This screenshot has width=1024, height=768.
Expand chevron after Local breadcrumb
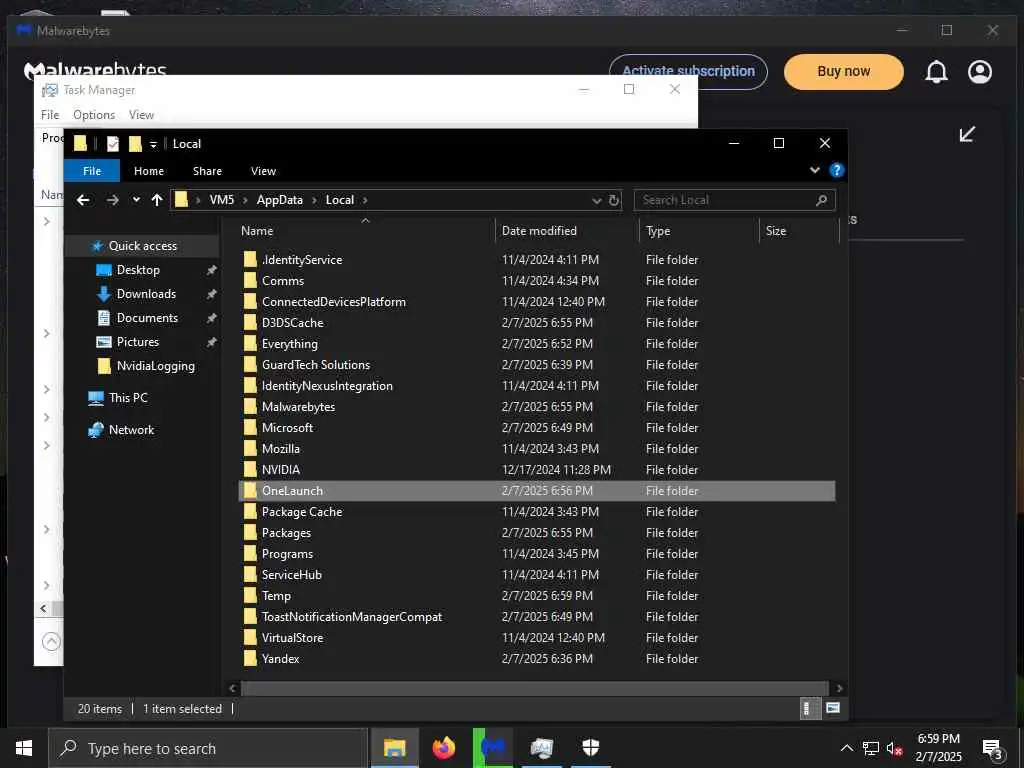tap(365, 200)
